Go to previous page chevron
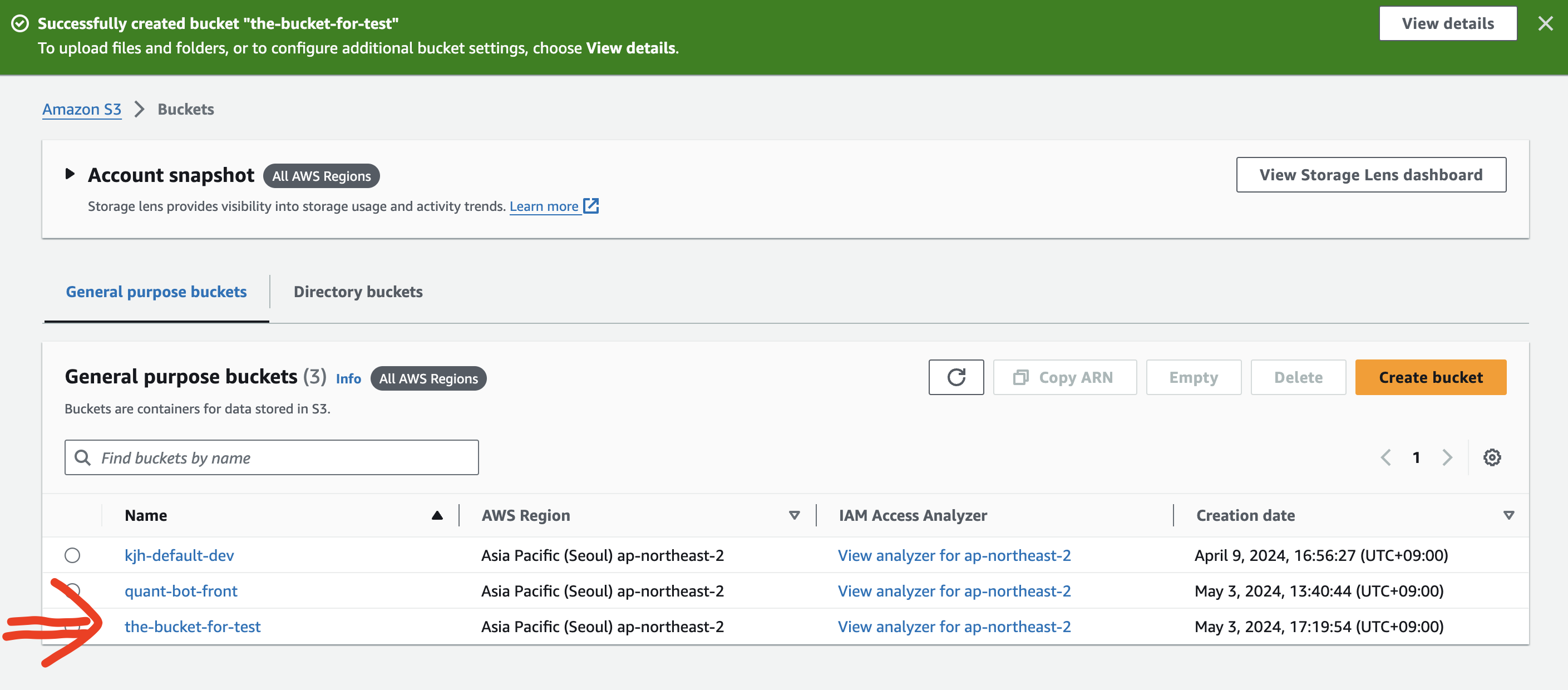 [1386, 457]
